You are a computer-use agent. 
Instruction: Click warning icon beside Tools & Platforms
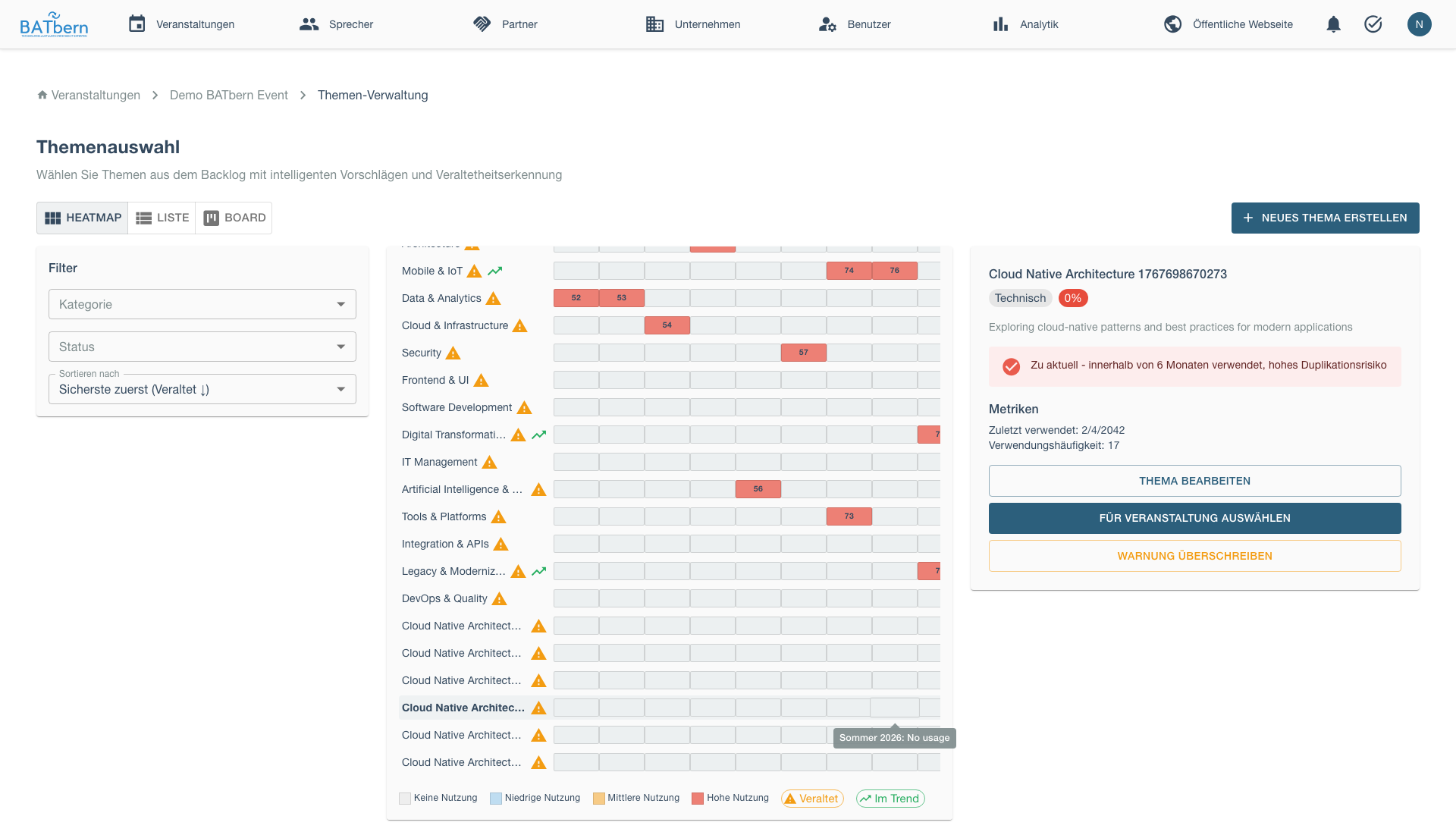498,517
